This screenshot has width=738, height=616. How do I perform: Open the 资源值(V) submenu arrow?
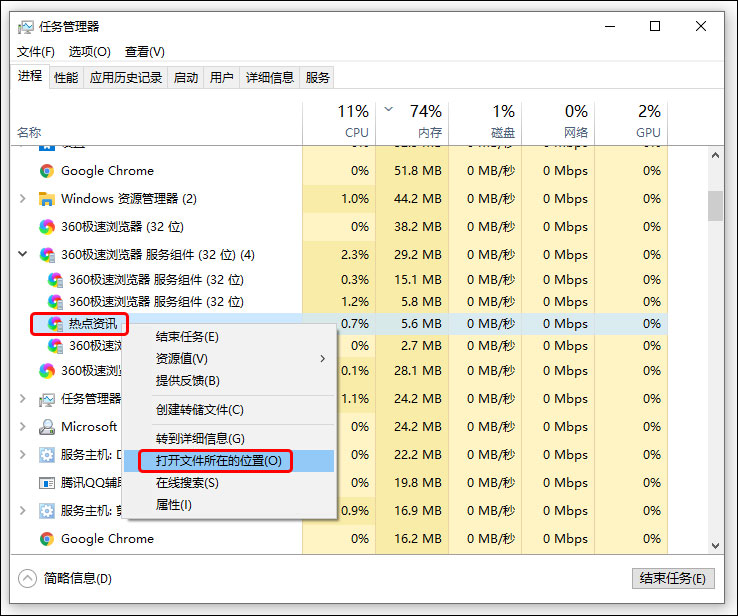pyautogui.click(x=322, y=359)
